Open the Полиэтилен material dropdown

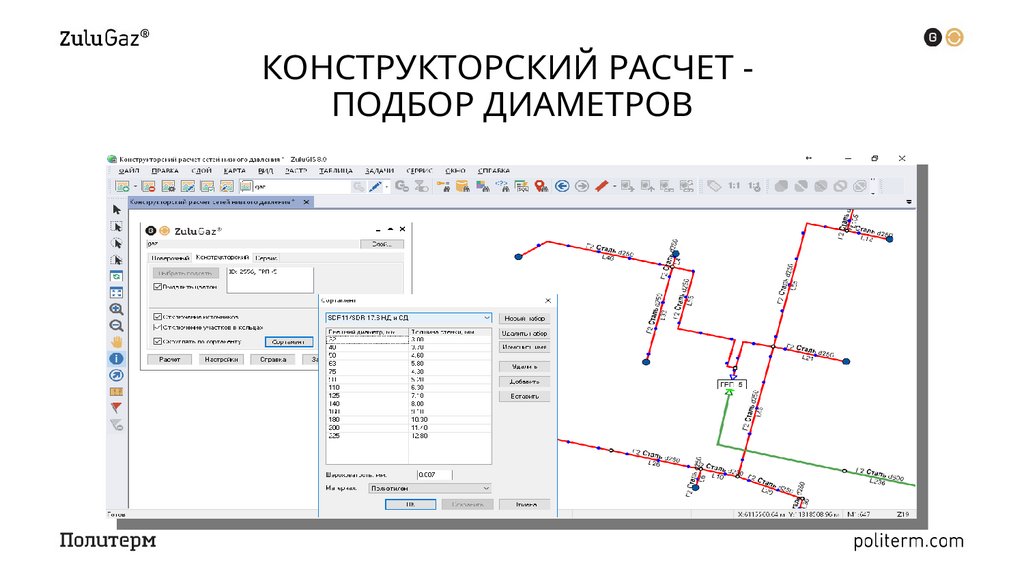coord(429,489)
